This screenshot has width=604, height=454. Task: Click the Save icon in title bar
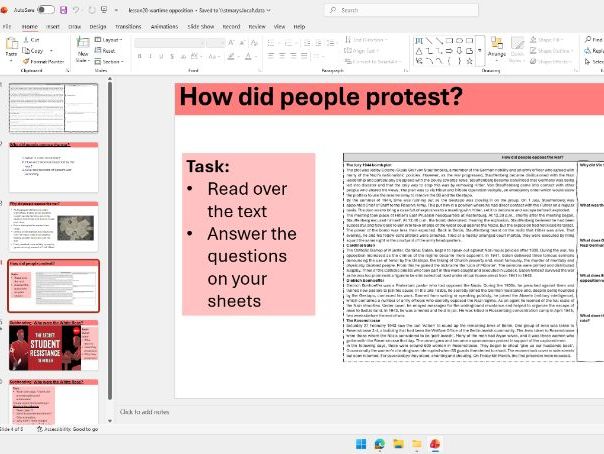point(64,10)
